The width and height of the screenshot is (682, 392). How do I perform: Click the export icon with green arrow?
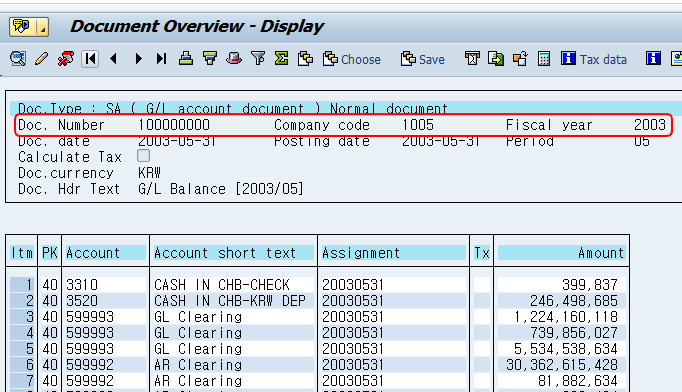click(x=496, y=59)
